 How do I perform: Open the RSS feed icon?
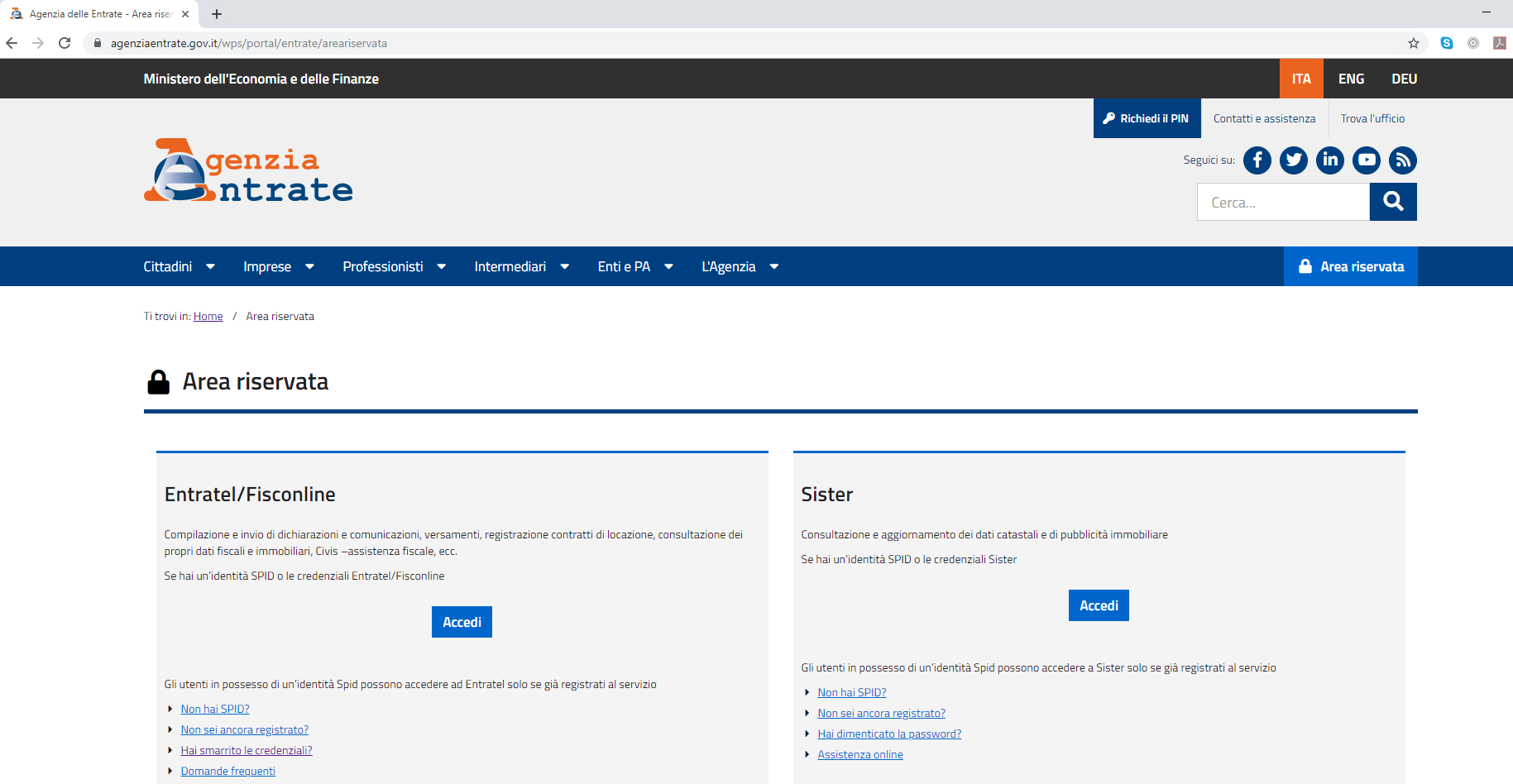1403,160
